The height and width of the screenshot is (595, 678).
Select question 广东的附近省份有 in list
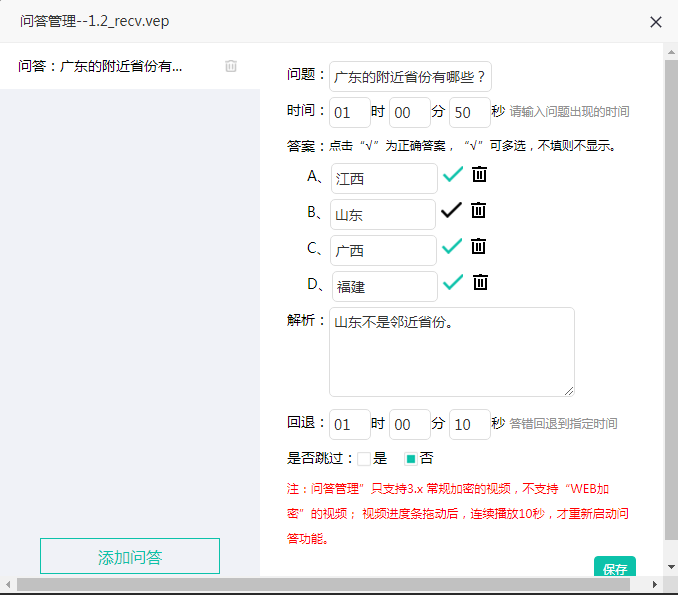(100, 66)
